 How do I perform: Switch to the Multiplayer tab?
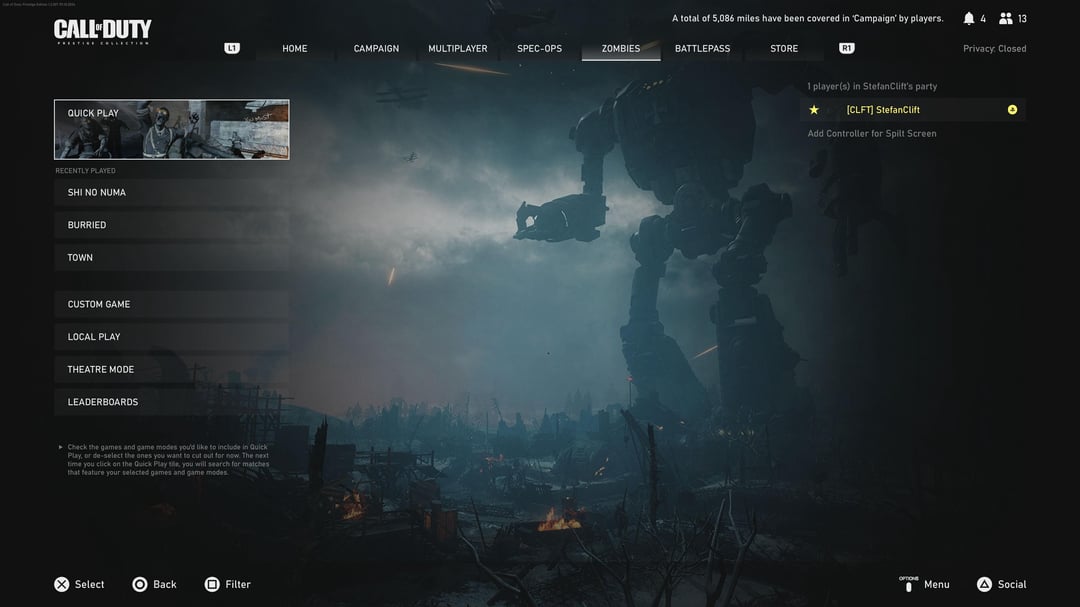tap(457, 48)
